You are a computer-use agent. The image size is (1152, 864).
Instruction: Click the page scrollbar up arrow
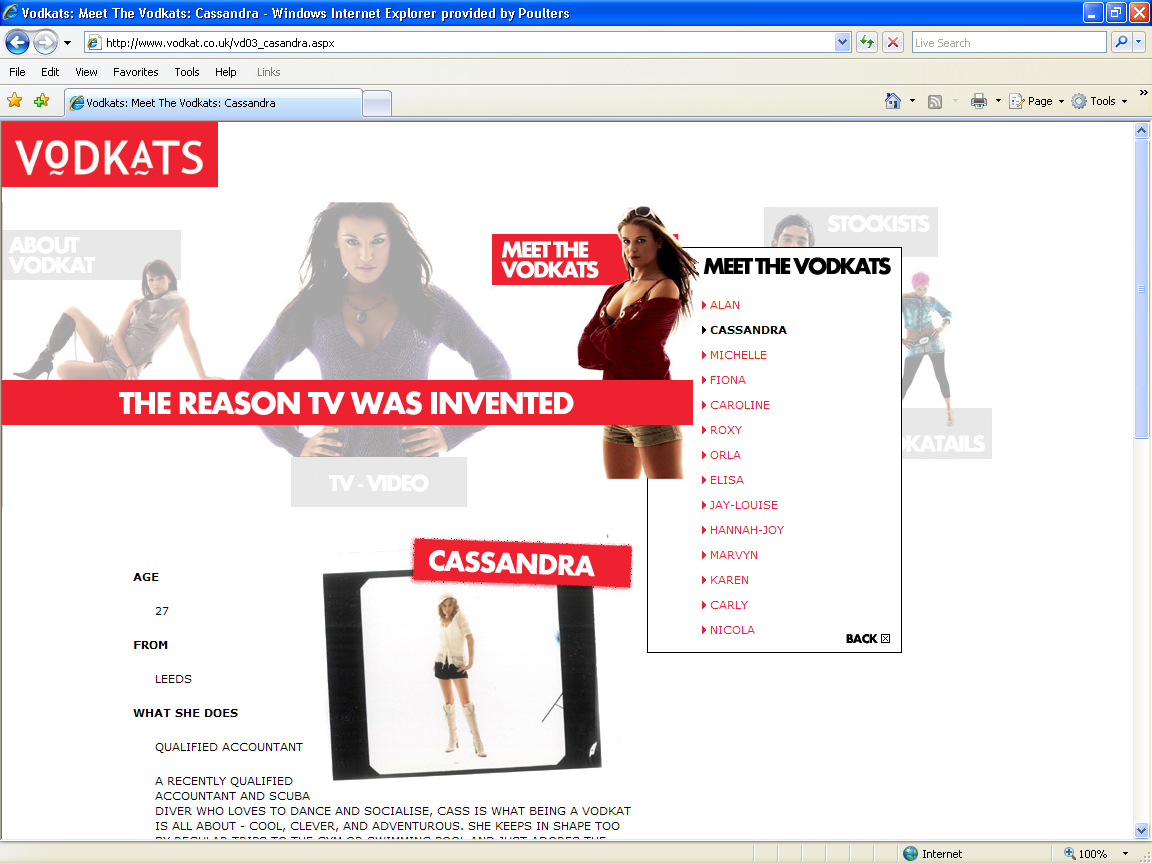click(1141, 131)
